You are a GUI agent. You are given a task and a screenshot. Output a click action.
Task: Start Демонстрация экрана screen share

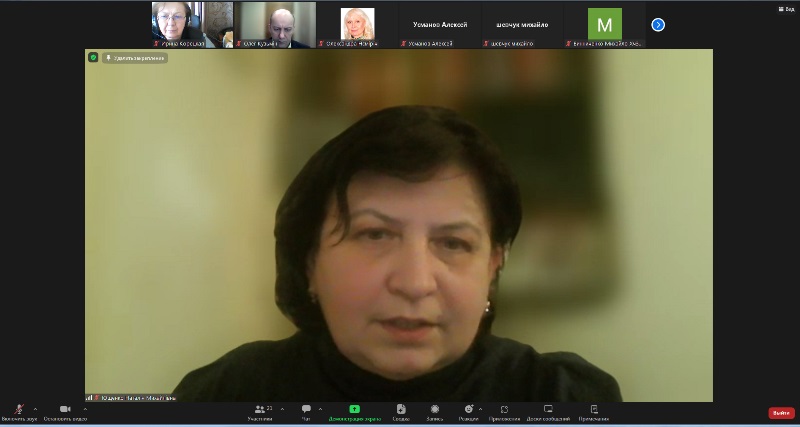point(355,412)
